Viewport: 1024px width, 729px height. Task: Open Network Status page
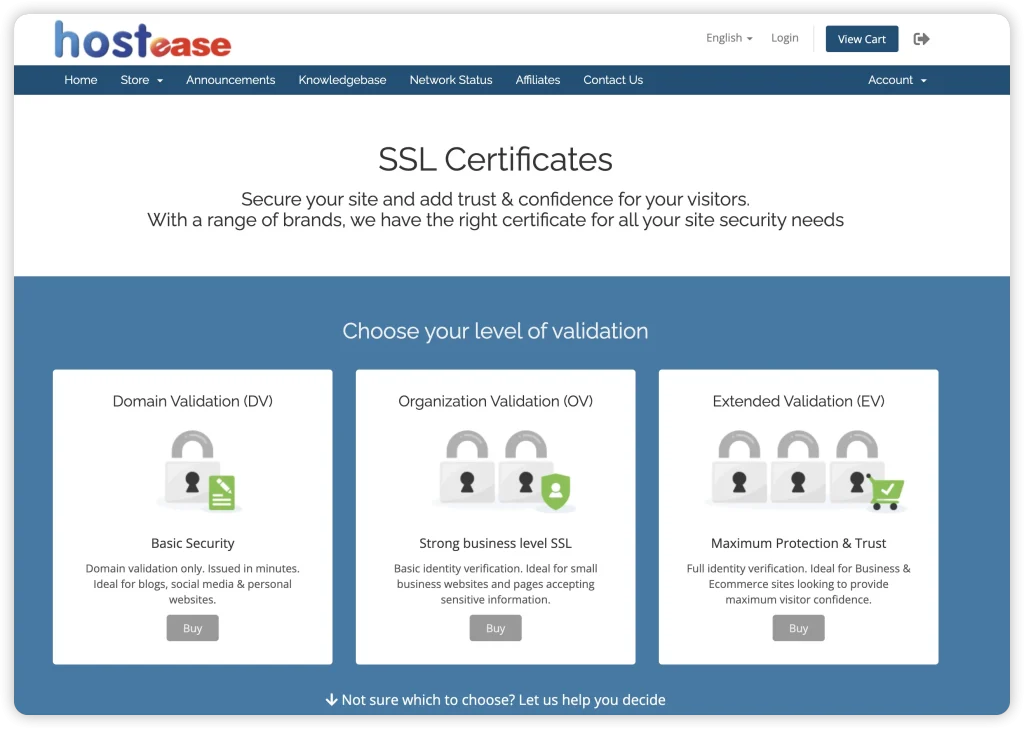(451, 80)
